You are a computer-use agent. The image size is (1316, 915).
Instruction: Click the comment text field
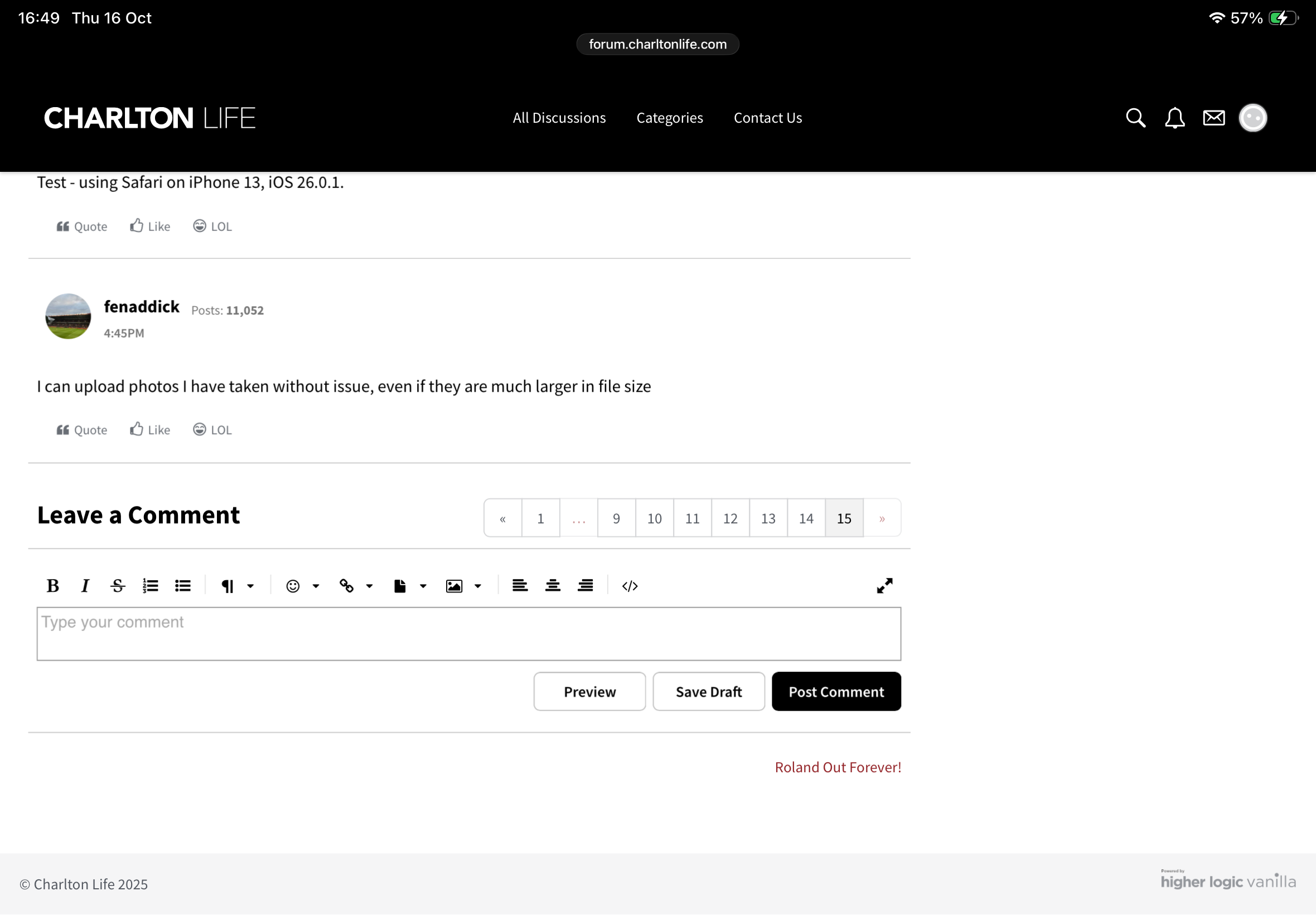[x=468, y=633]
